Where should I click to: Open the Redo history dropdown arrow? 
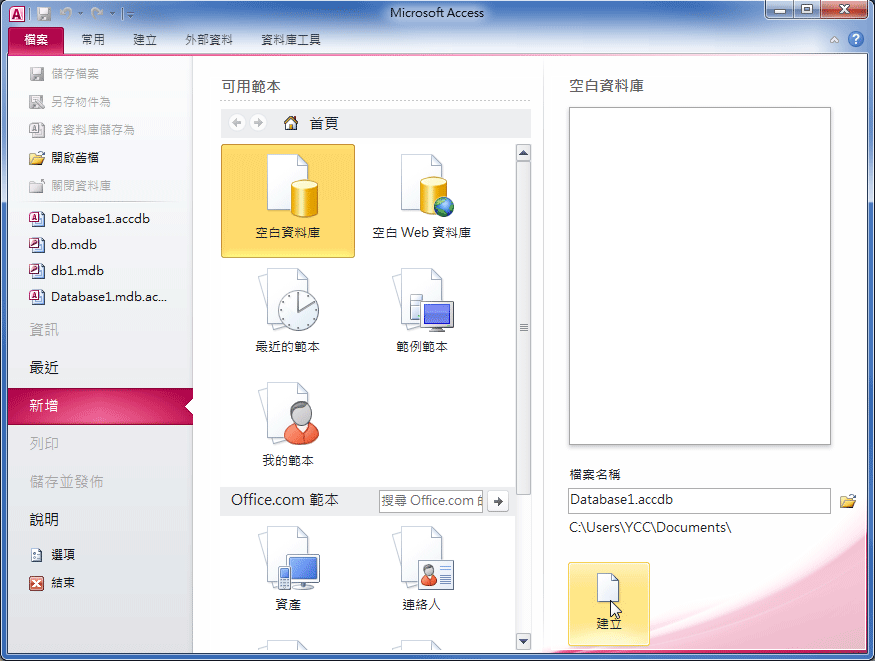112,13
